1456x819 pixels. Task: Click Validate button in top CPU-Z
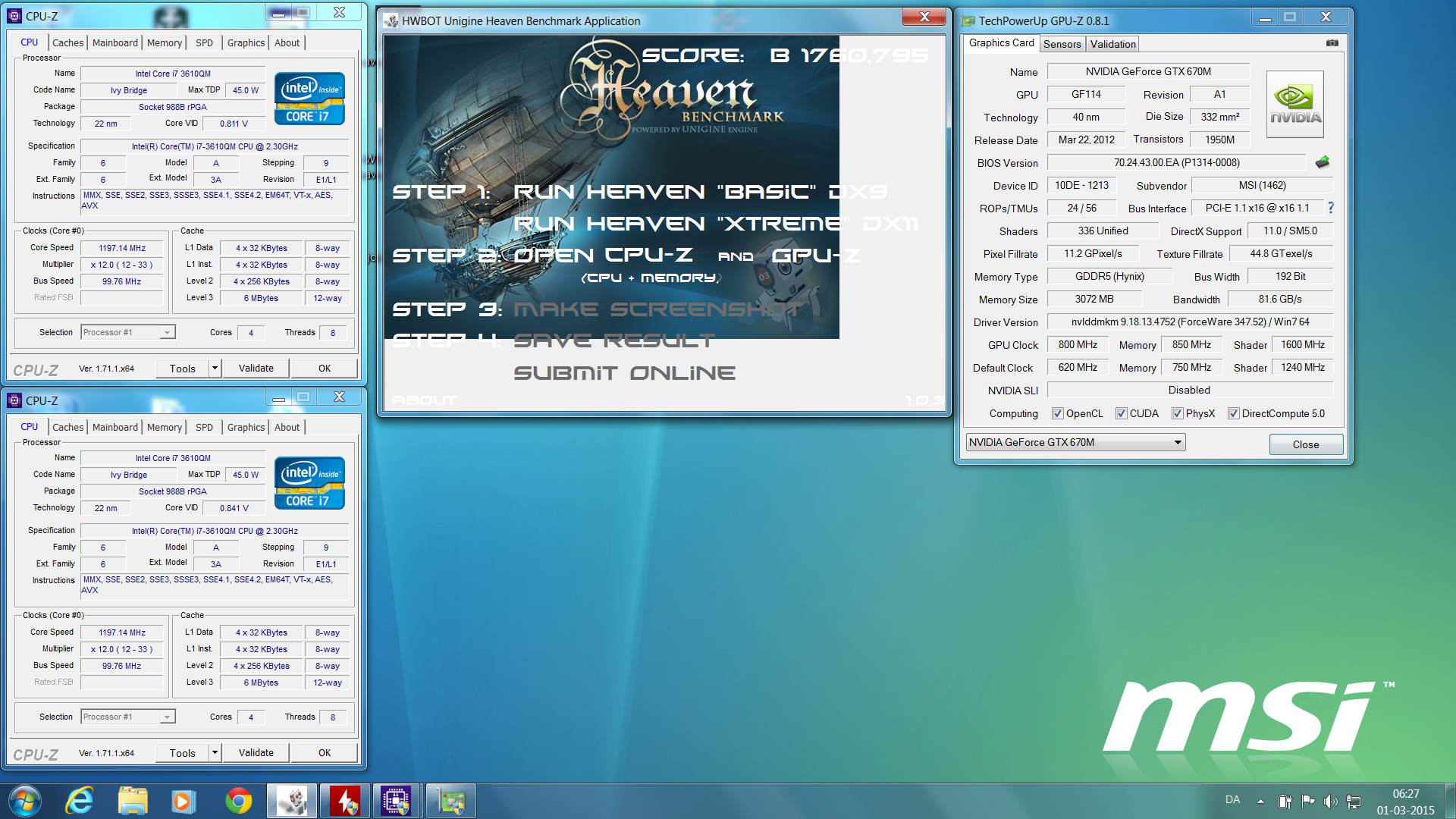click(256, 369)
